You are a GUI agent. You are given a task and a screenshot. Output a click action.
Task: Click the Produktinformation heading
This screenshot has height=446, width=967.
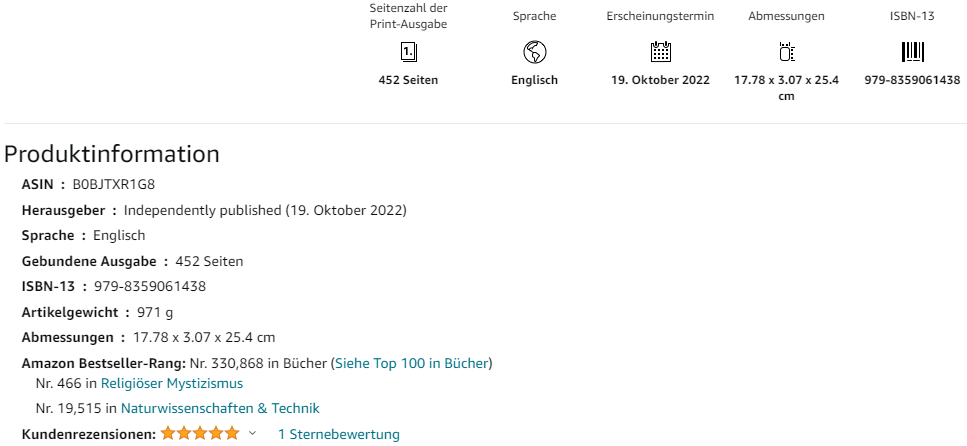(x=112, y=154)
